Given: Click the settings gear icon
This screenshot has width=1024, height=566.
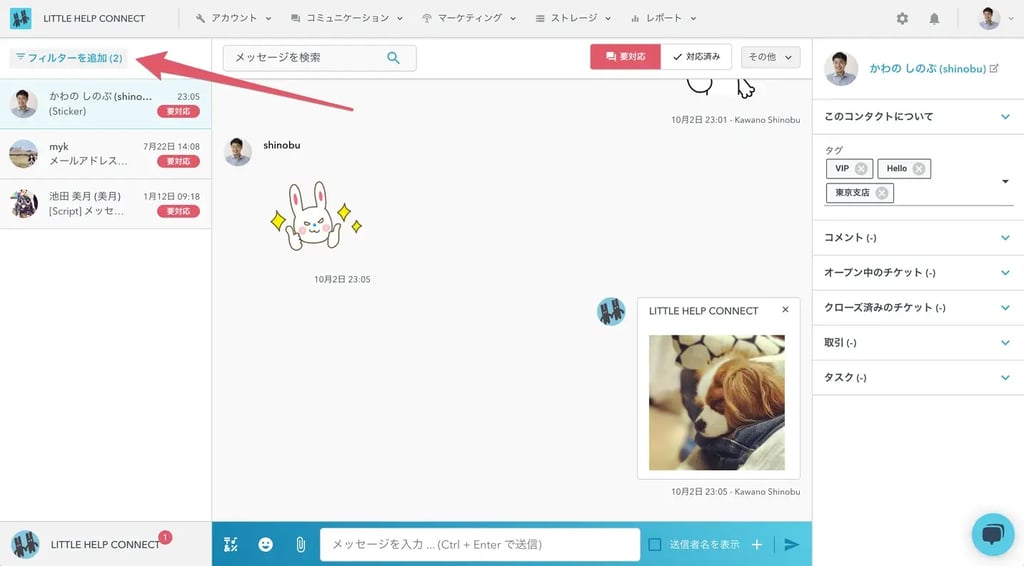Looking at the screenshot, I should [x=902, y=19].
